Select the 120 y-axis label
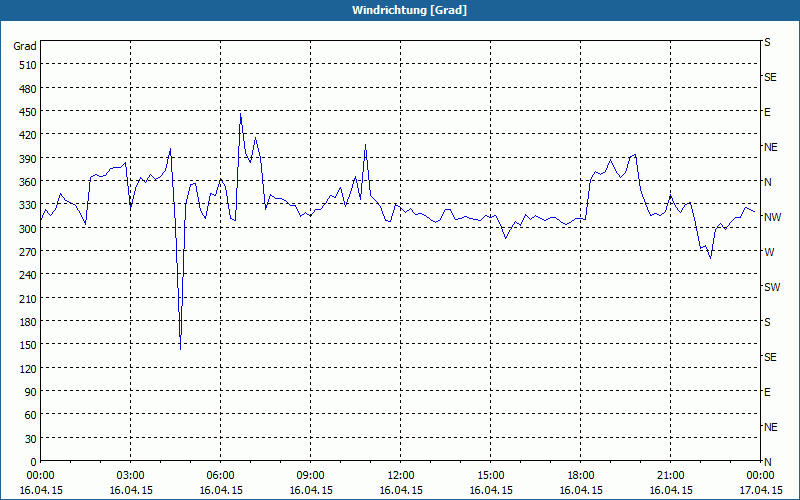 29,368
